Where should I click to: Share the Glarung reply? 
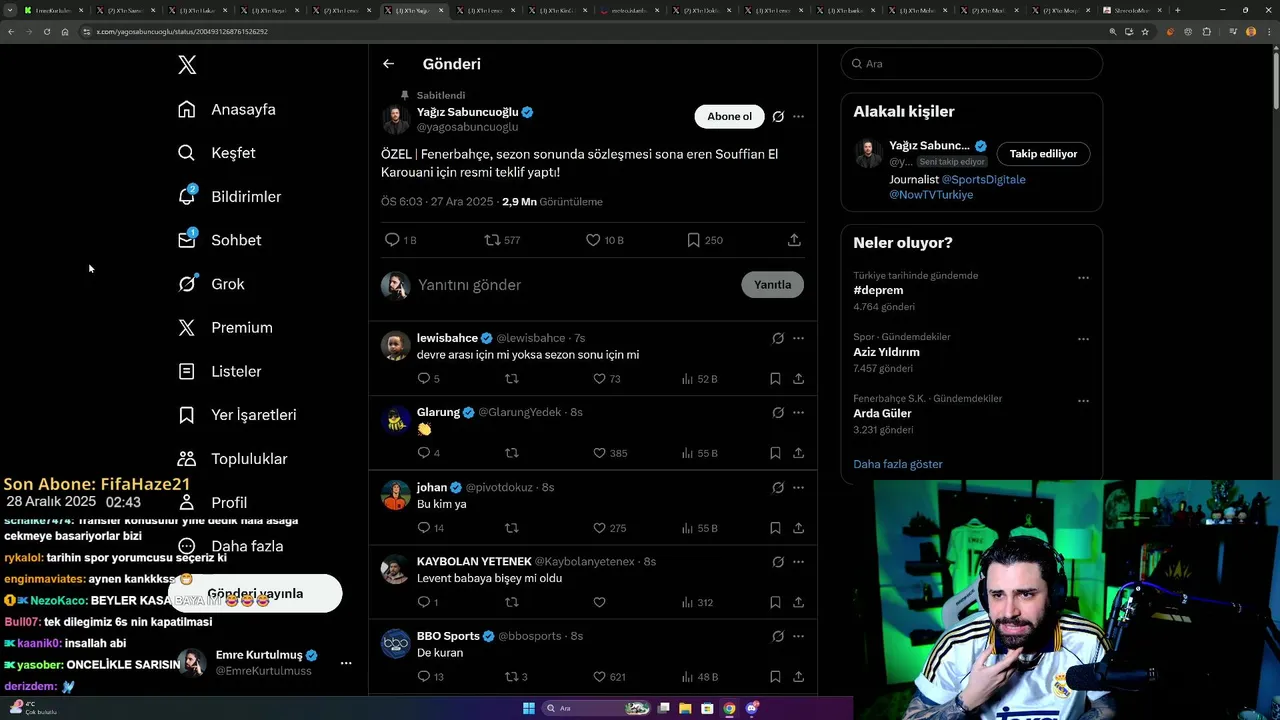(799, 453)
